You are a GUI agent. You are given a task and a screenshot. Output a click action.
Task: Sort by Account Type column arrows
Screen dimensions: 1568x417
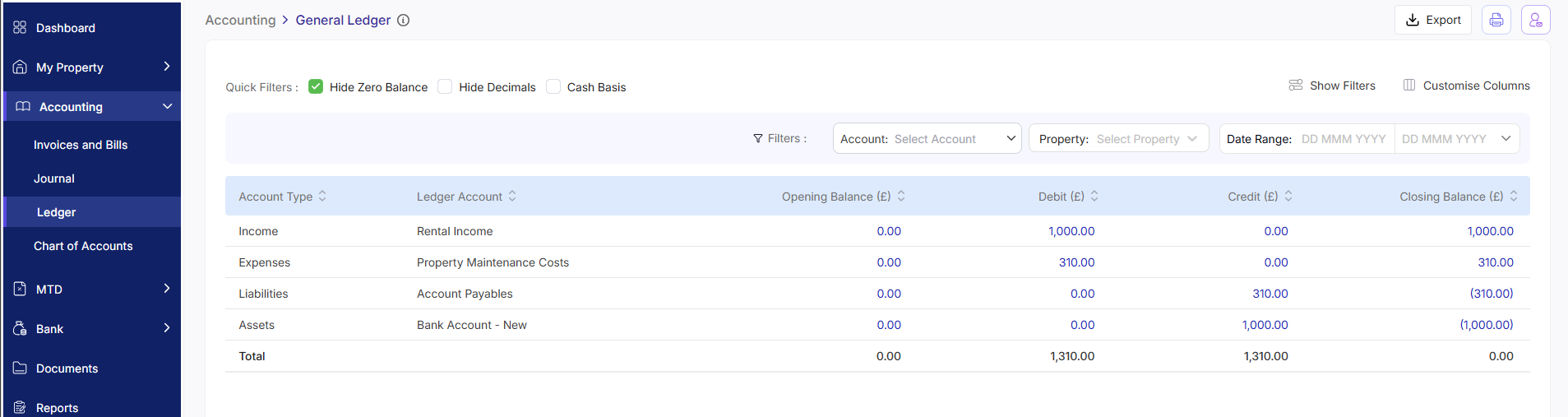point(322,197)
